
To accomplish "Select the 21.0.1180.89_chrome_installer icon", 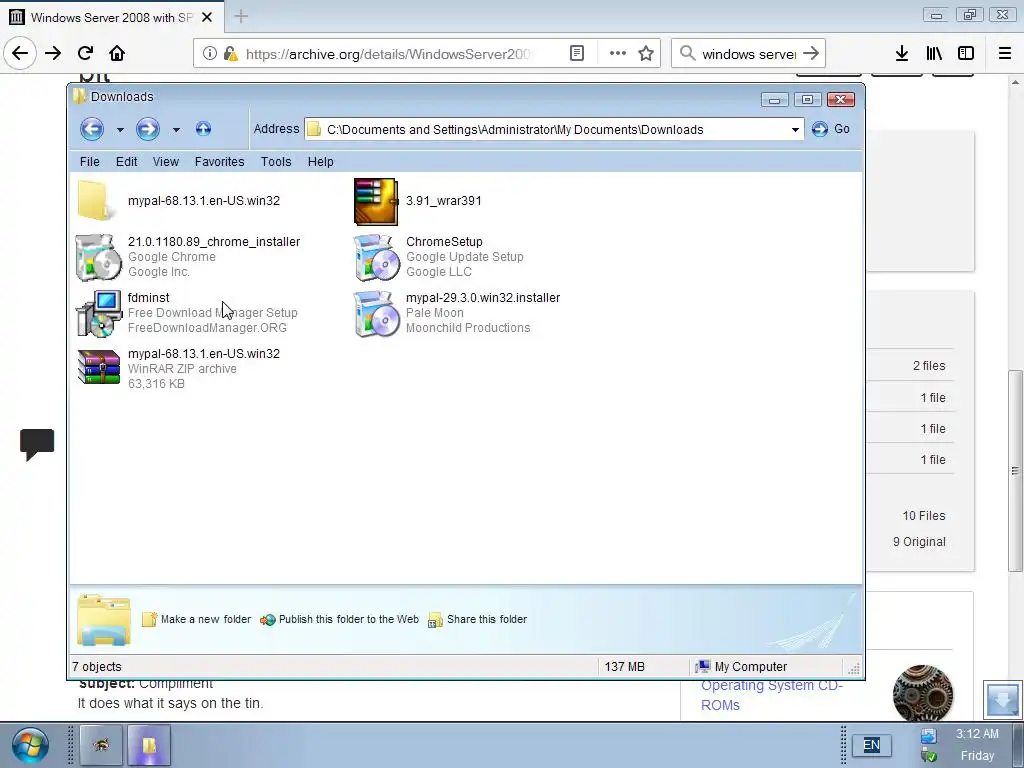I will 99,258.
